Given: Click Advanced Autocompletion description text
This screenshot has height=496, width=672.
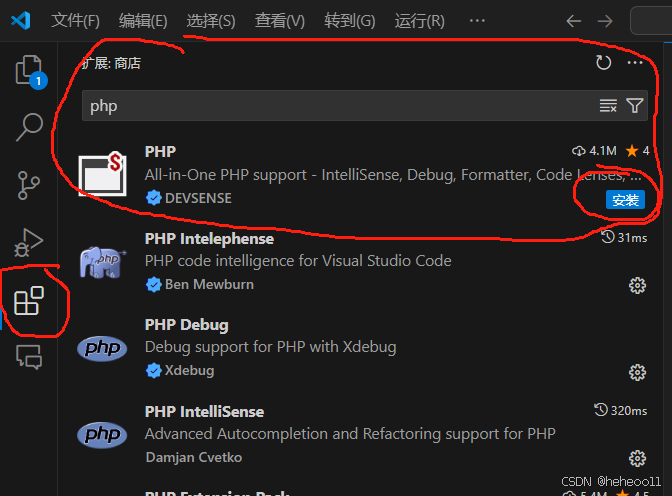Looking at the screenshot, I should tap(350, 434).
